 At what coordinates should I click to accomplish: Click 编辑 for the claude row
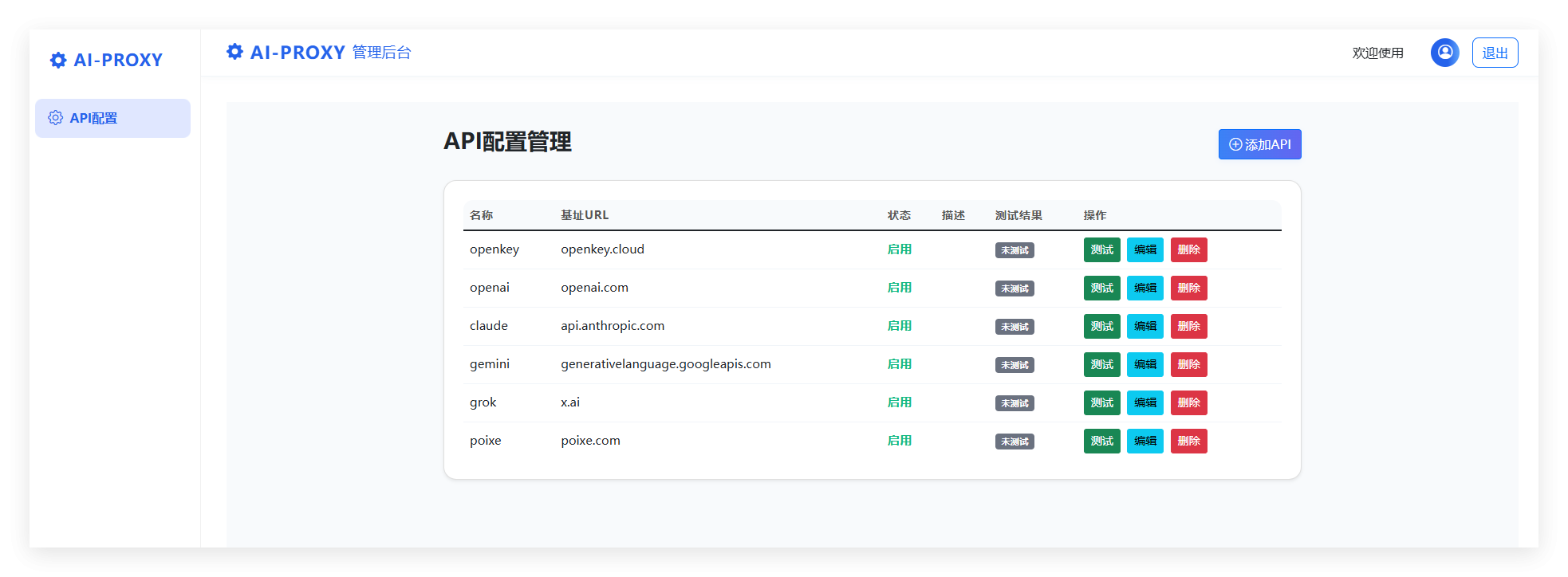click(1145, 326)
